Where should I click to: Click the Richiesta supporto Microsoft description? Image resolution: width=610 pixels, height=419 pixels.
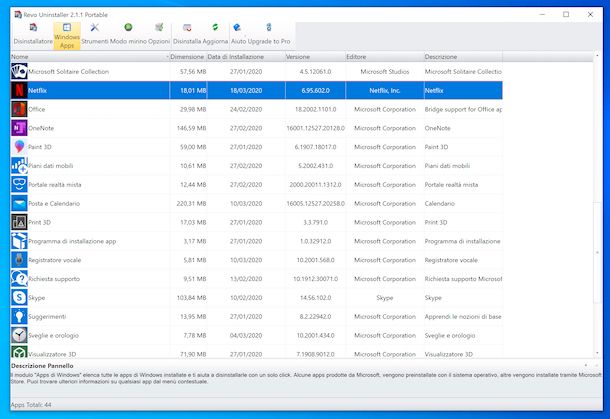(463, 279)
